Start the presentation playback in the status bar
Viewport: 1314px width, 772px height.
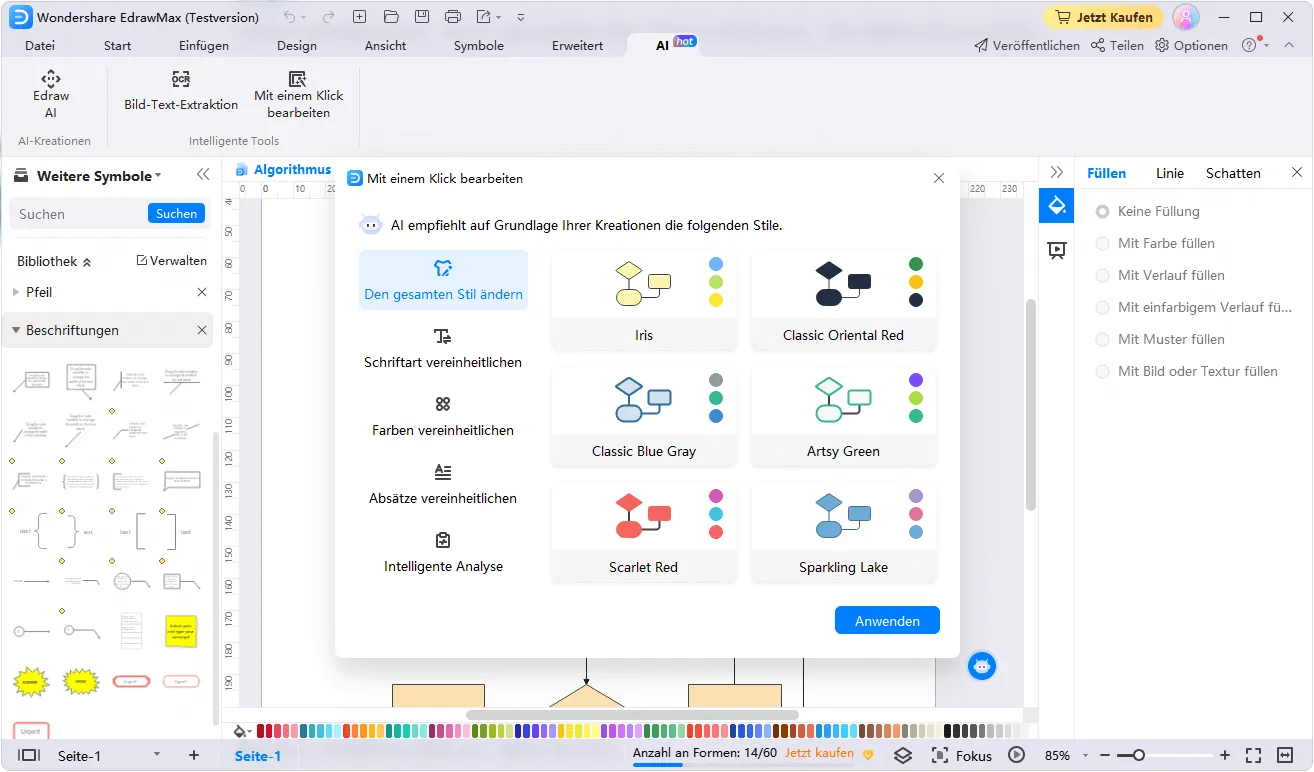coord(1017,755)
